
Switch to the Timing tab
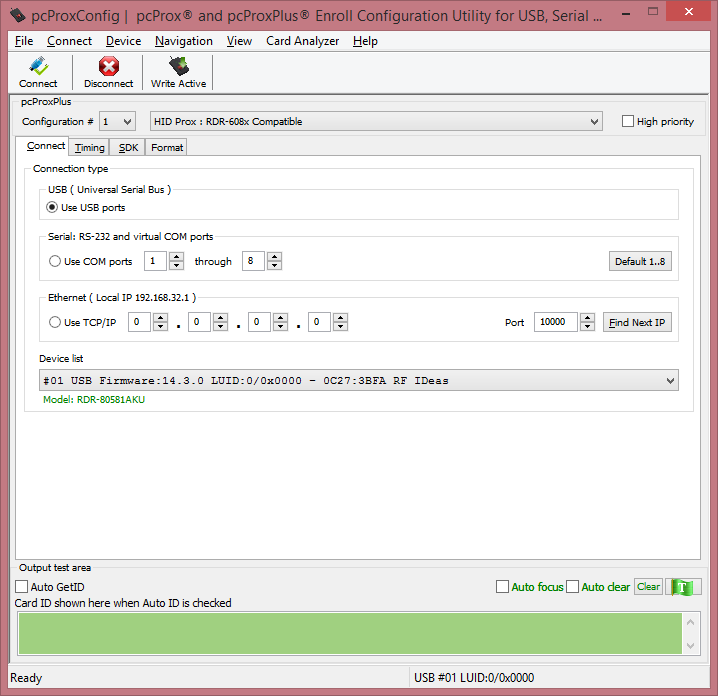coord(90,147)
